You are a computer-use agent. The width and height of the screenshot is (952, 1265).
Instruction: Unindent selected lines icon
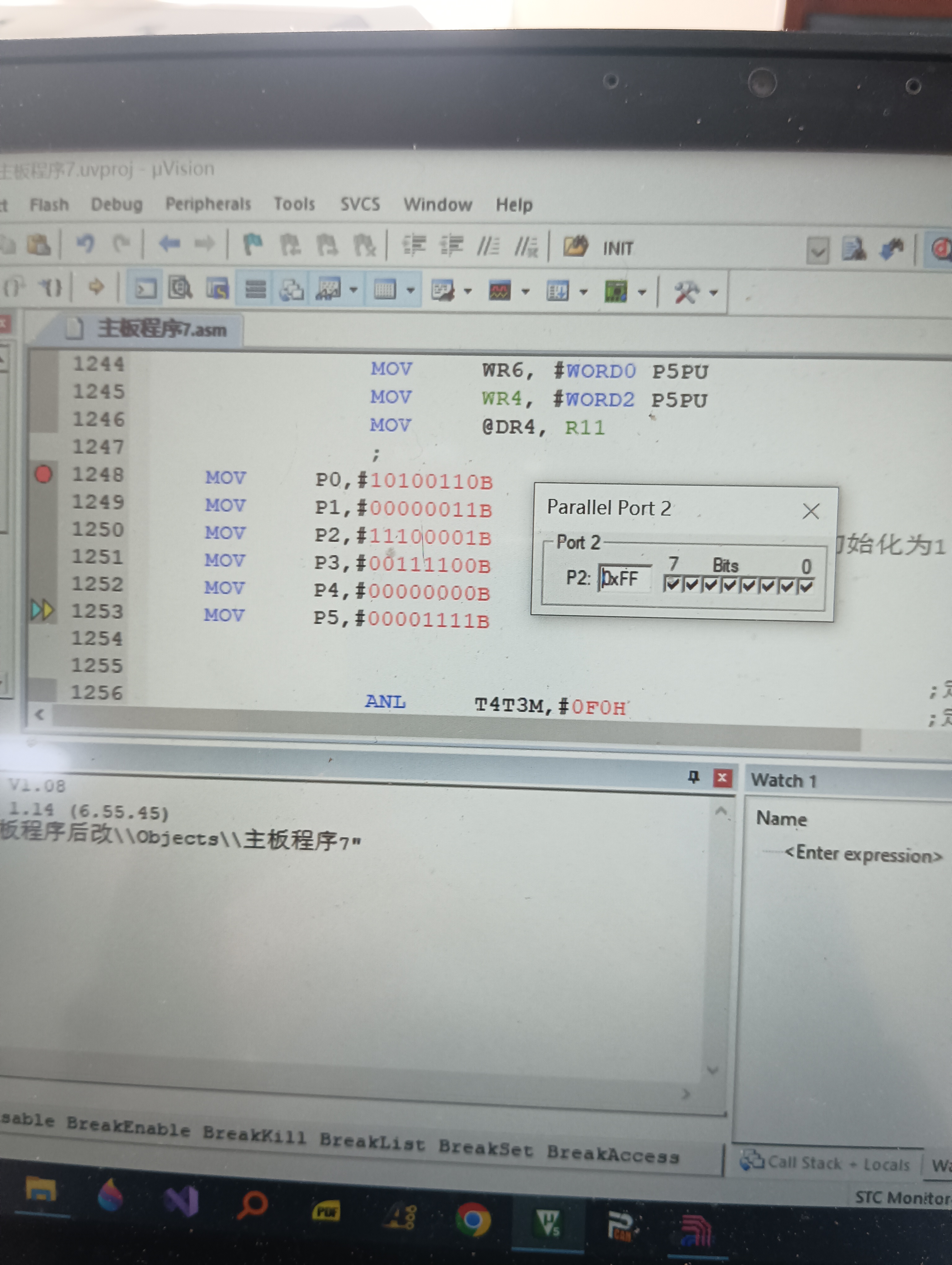pos(452,246)
